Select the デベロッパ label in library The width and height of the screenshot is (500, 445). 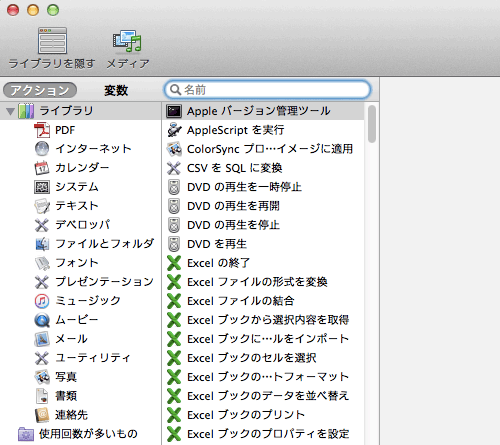[x=83, y=225]
